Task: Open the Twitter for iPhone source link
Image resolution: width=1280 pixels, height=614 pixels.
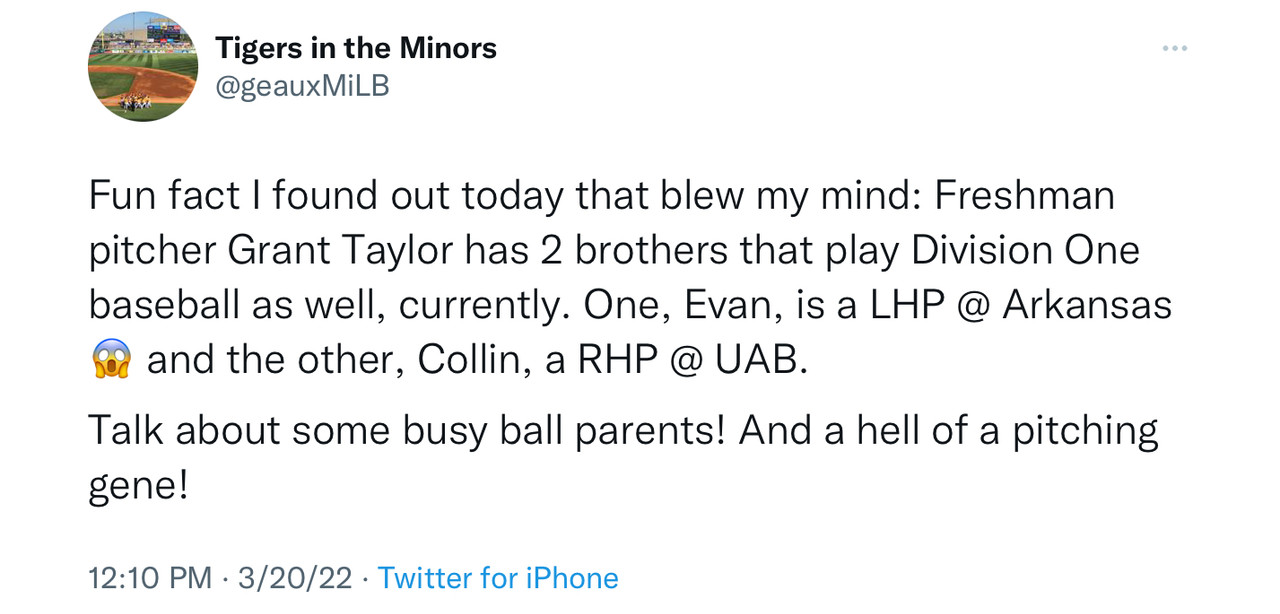Action: click(x=498, y=577)
